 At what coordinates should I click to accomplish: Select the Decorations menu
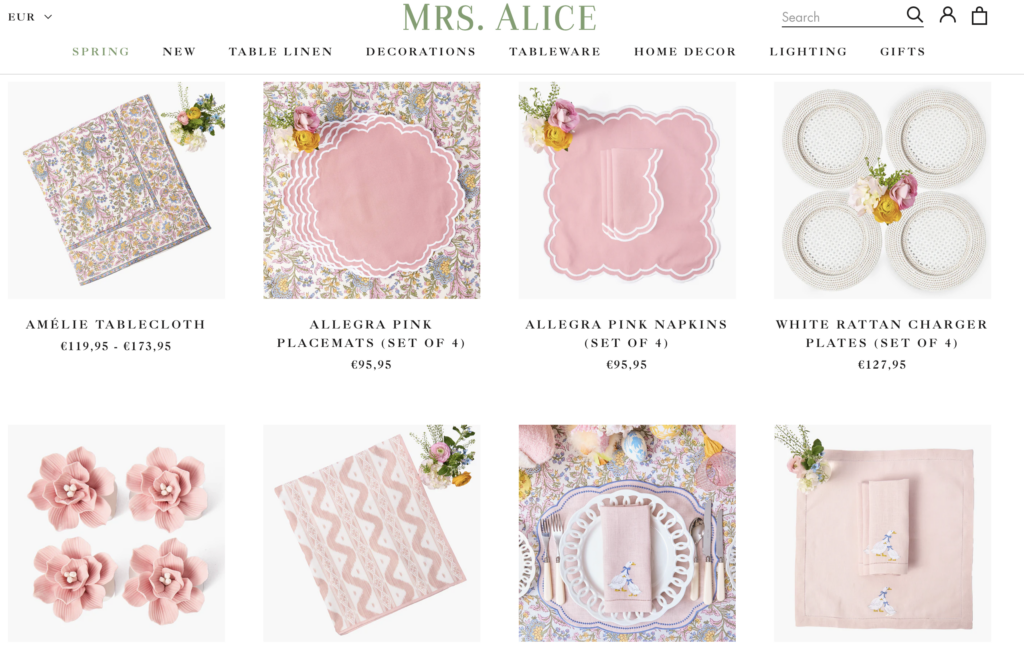421,52
